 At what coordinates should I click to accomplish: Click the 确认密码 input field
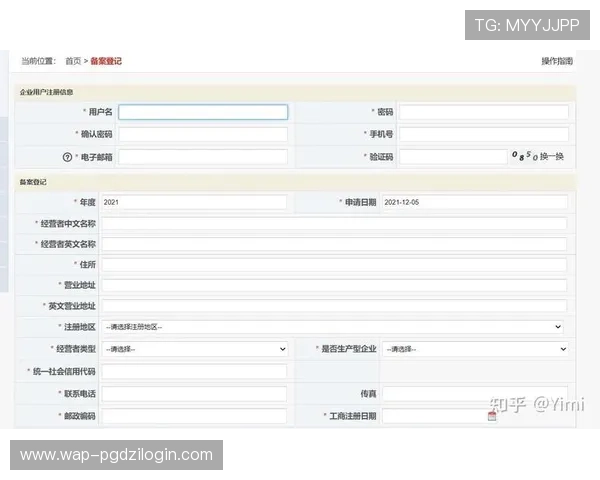[x=203, y=134]
